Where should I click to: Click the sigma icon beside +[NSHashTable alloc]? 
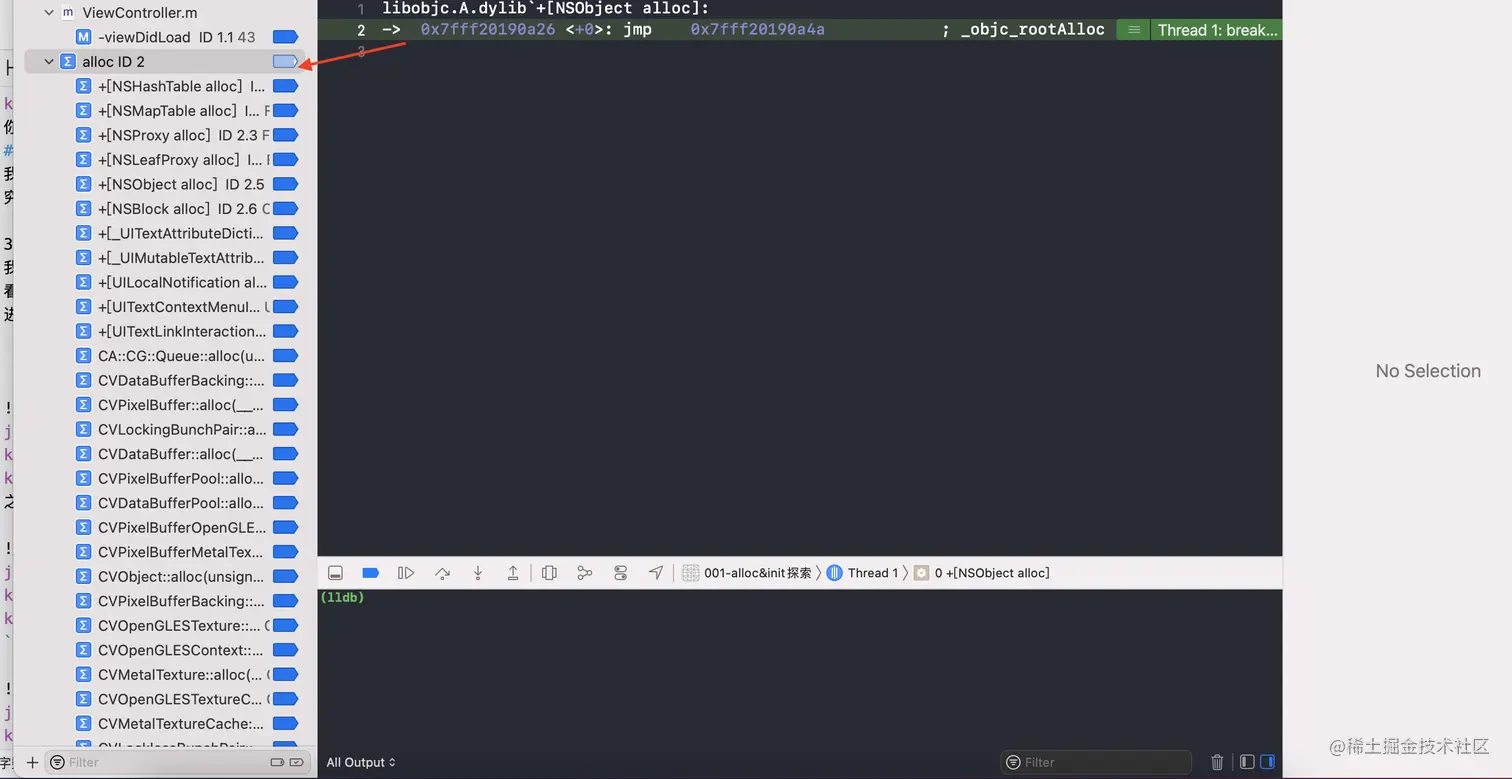84,86
